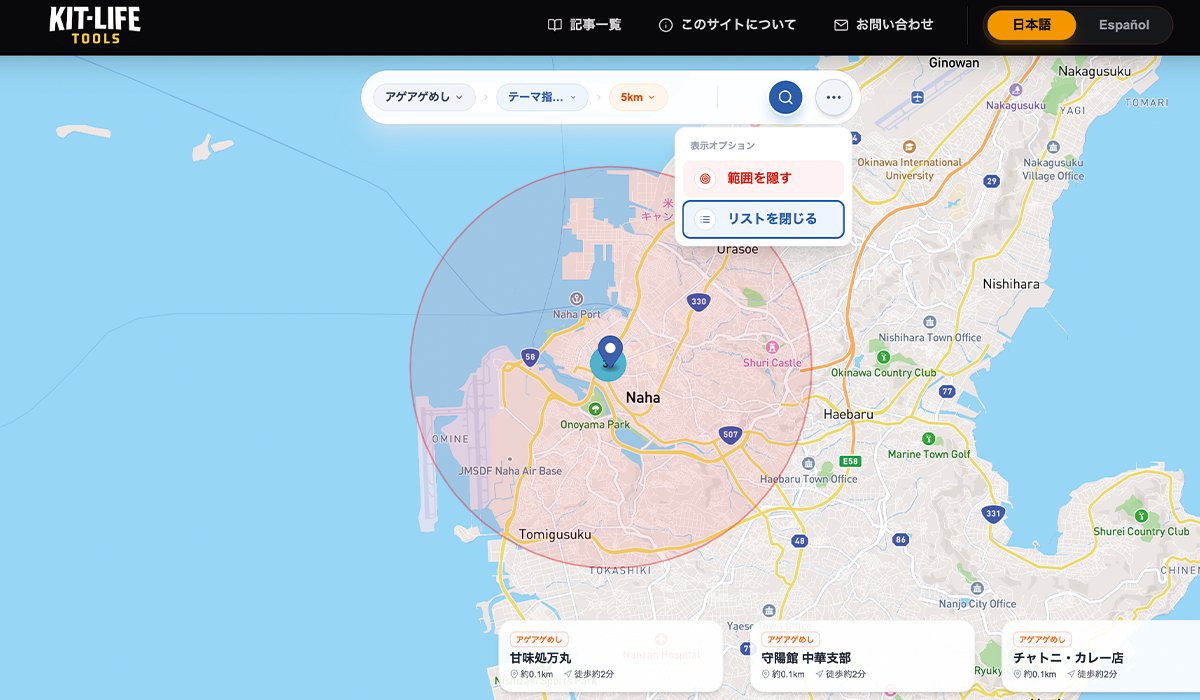Open the テーマ指定 theme dropdown
1200x700 pixels.
(x=541, y=97)
